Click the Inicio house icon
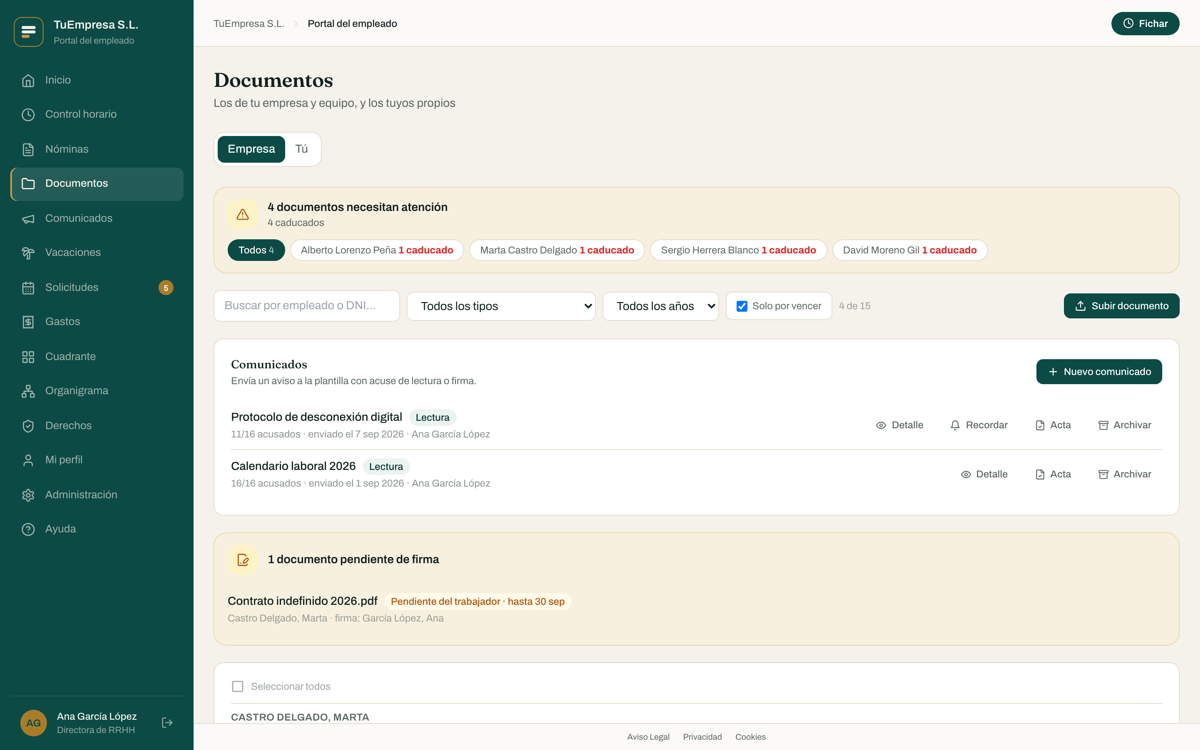This screenshot has width=1200, height=750. [28, 80]
